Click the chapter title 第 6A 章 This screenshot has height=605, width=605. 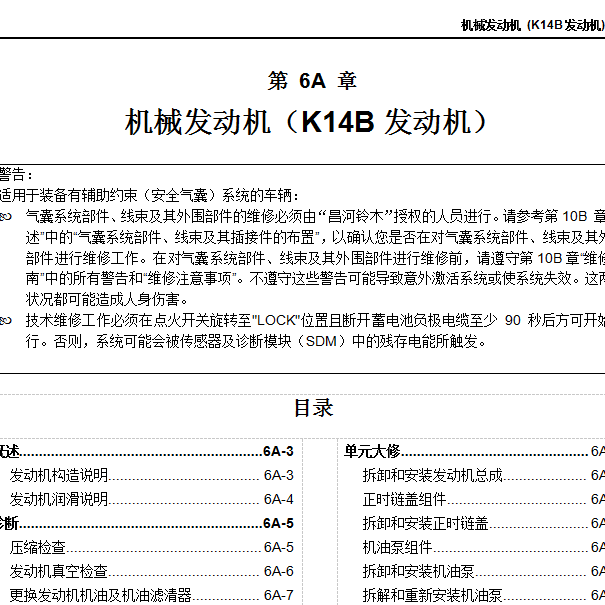[x=312, y=81]
